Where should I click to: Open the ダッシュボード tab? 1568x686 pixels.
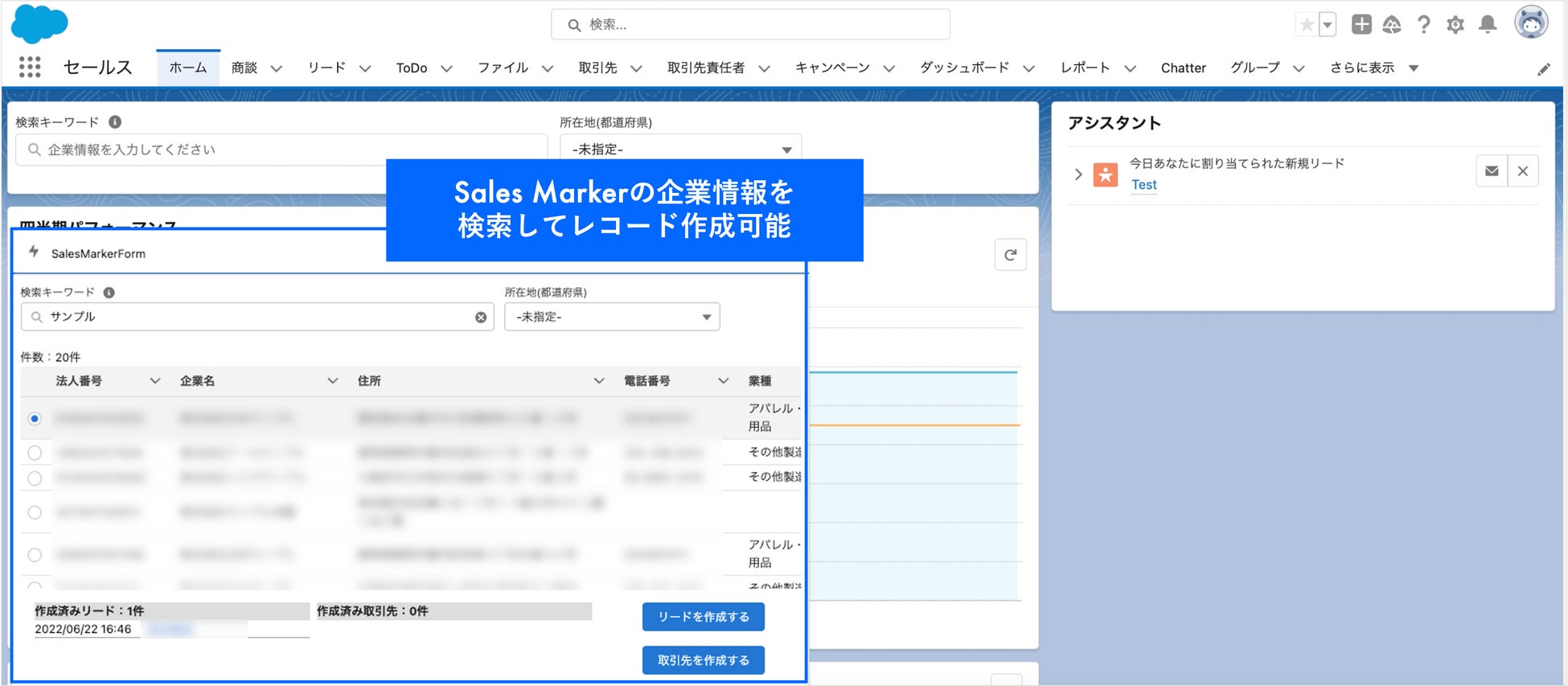(x=965, y=68)
